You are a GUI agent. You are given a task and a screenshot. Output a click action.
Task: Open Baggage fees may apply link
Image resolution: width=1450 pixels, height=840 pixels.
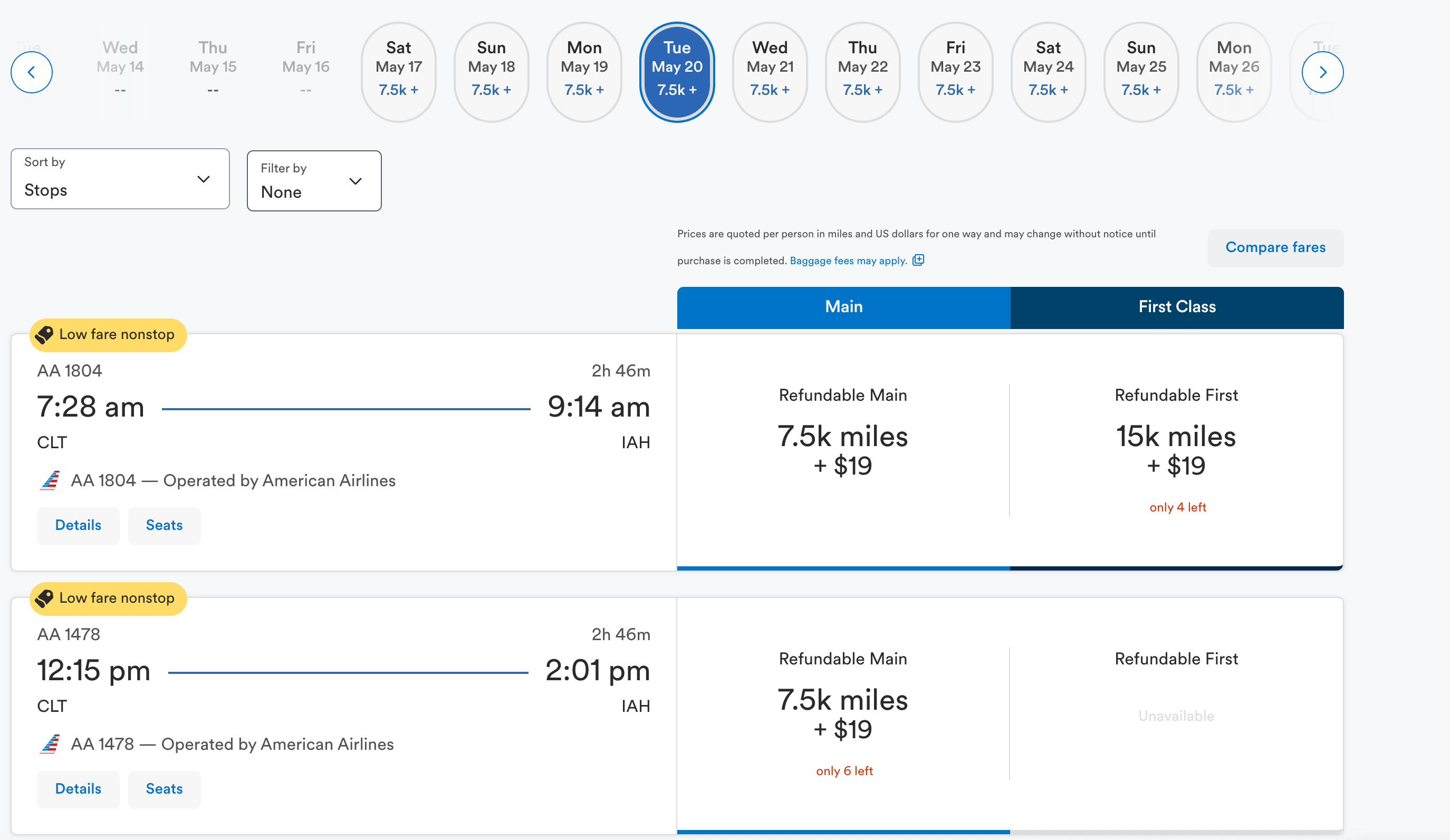pos(848,260)
